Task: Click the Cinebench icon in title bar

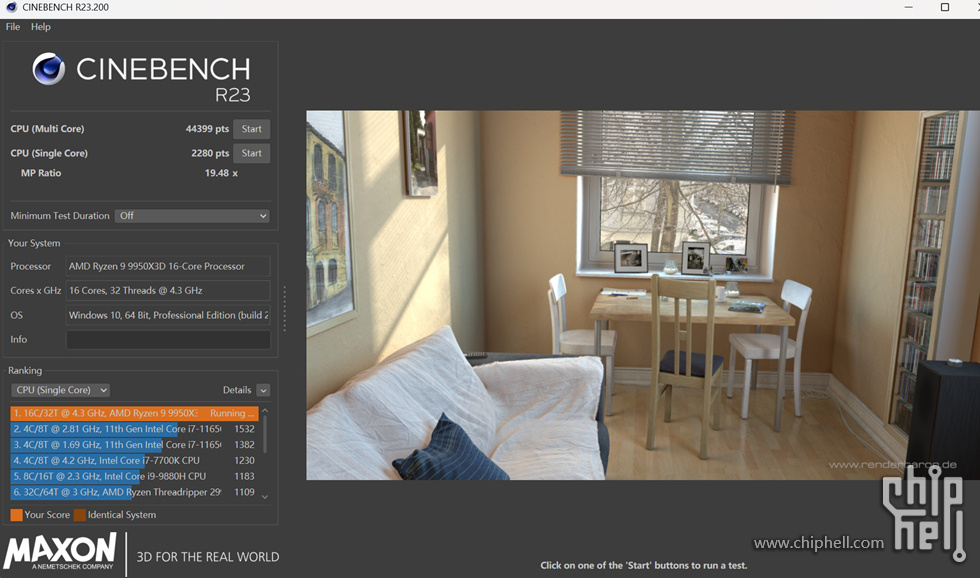Action: (x=11, y=7)
